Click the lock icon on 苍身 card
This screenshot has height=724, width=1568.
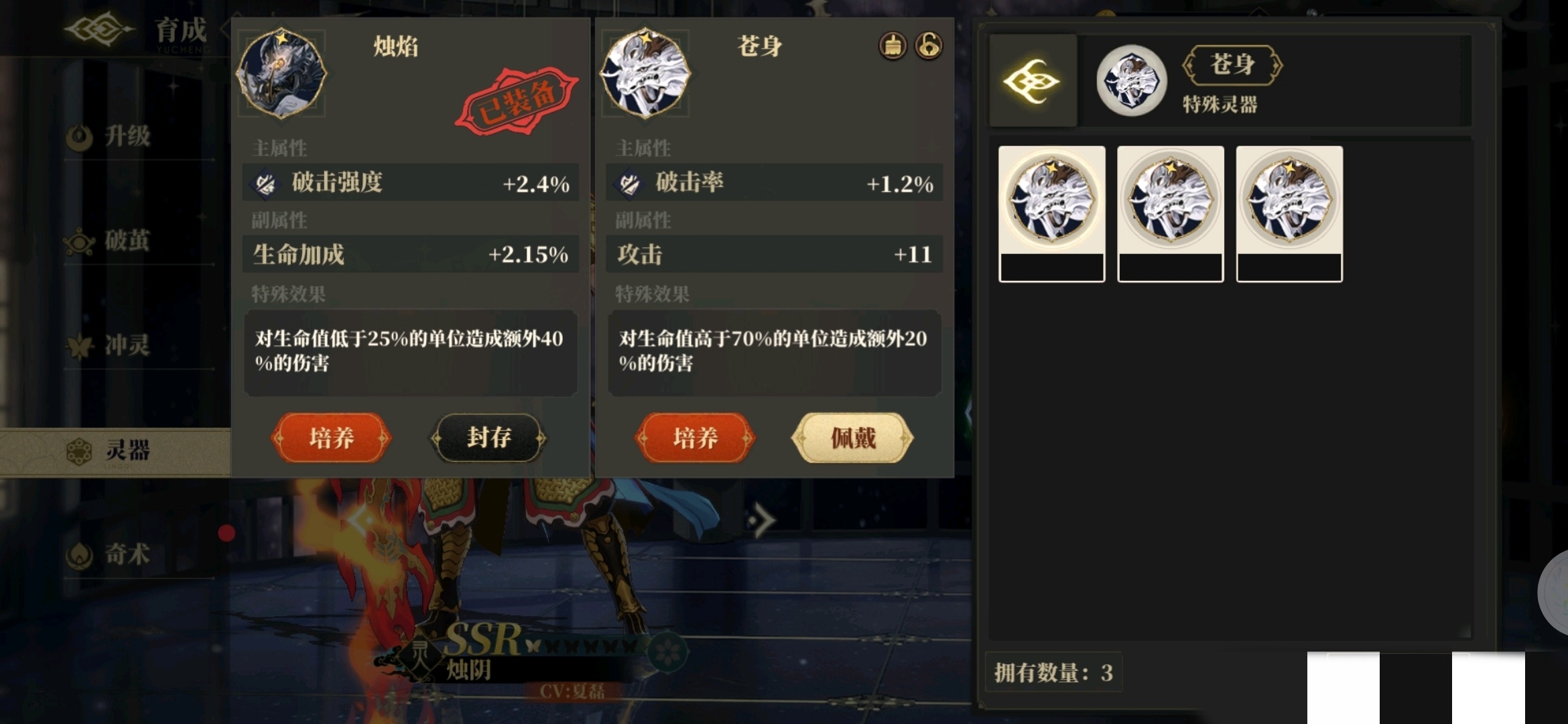[x=929, y=46]
